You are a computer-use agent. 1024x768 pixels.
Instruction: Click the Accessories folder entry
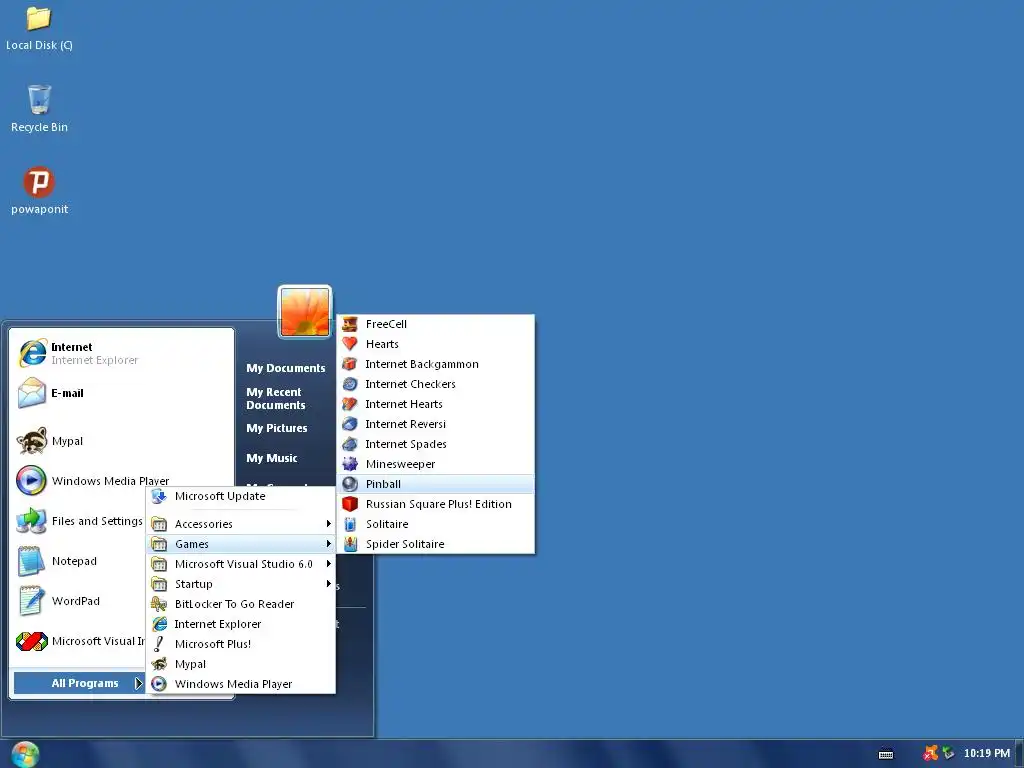(241, 524)
